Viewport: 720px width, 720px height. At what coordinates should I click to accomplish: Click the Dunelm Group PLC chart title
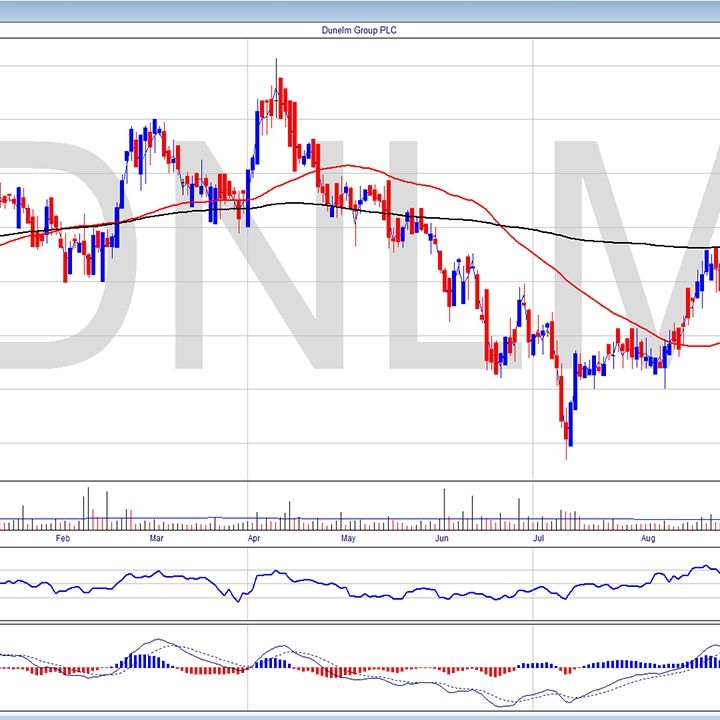coord(359,30)
